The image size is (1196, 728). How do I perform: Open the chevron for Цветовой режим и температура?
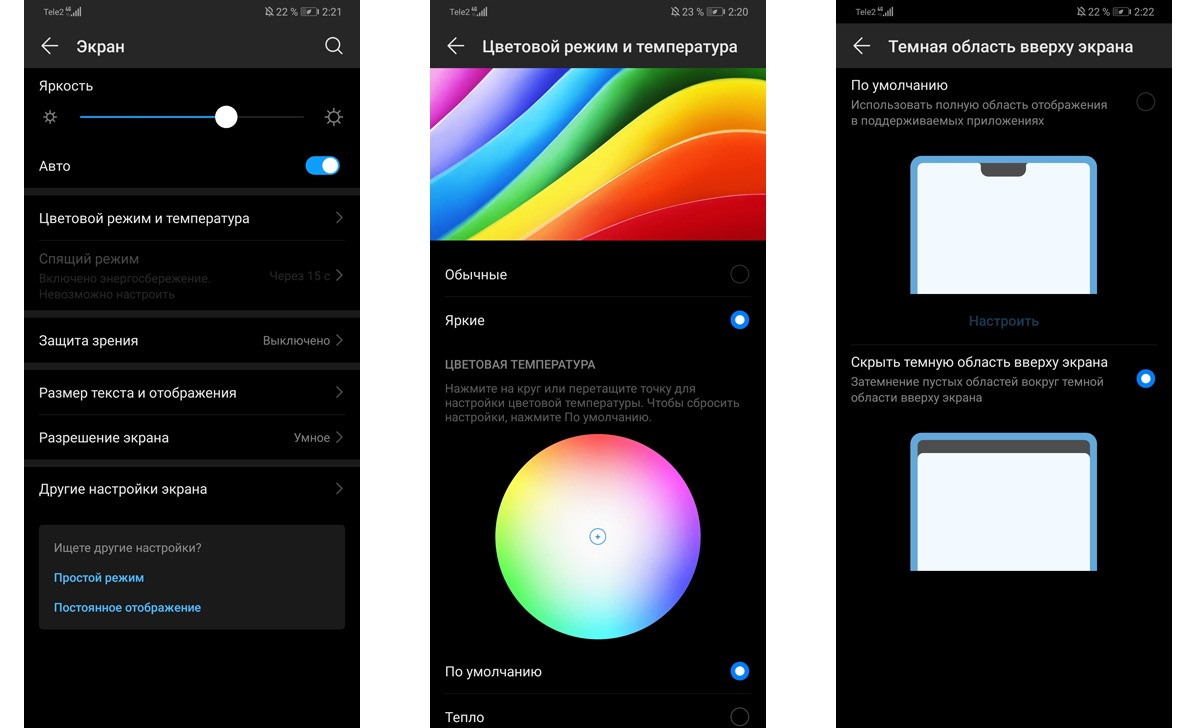point(339,218)
